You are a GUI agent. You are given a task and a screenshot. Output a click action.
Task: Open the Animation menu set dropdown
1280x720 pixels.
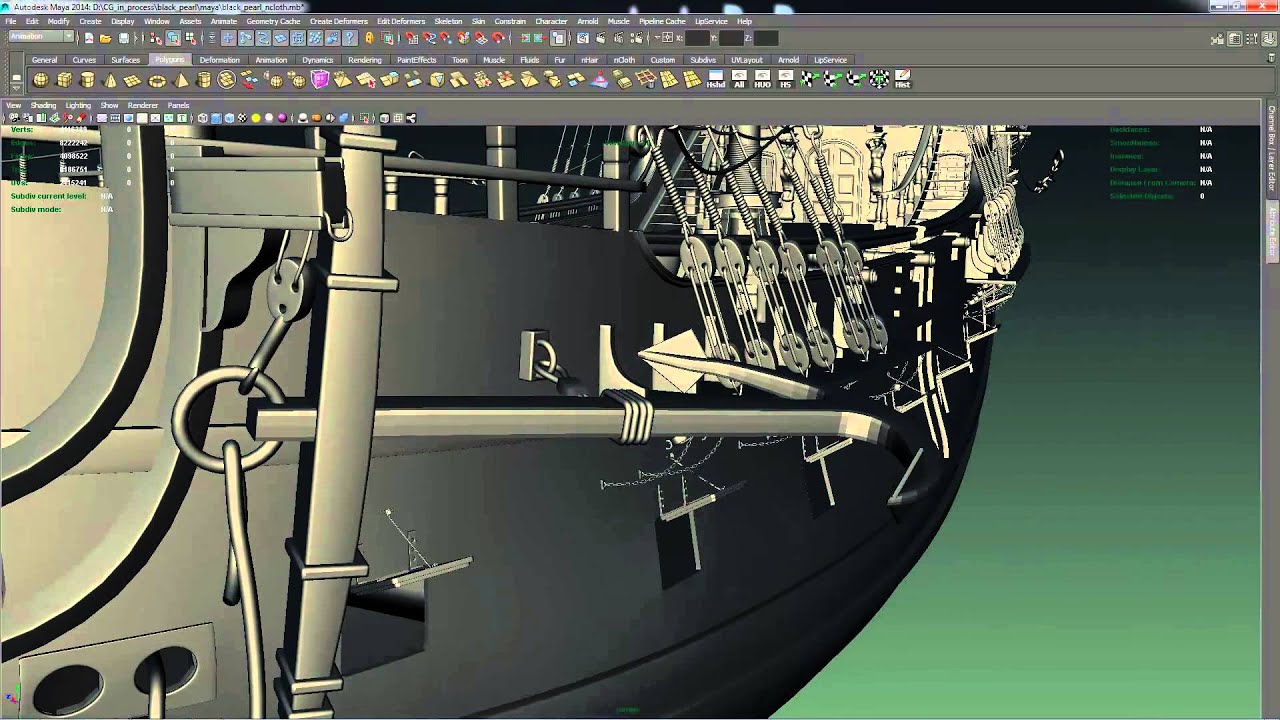point(41,37)
